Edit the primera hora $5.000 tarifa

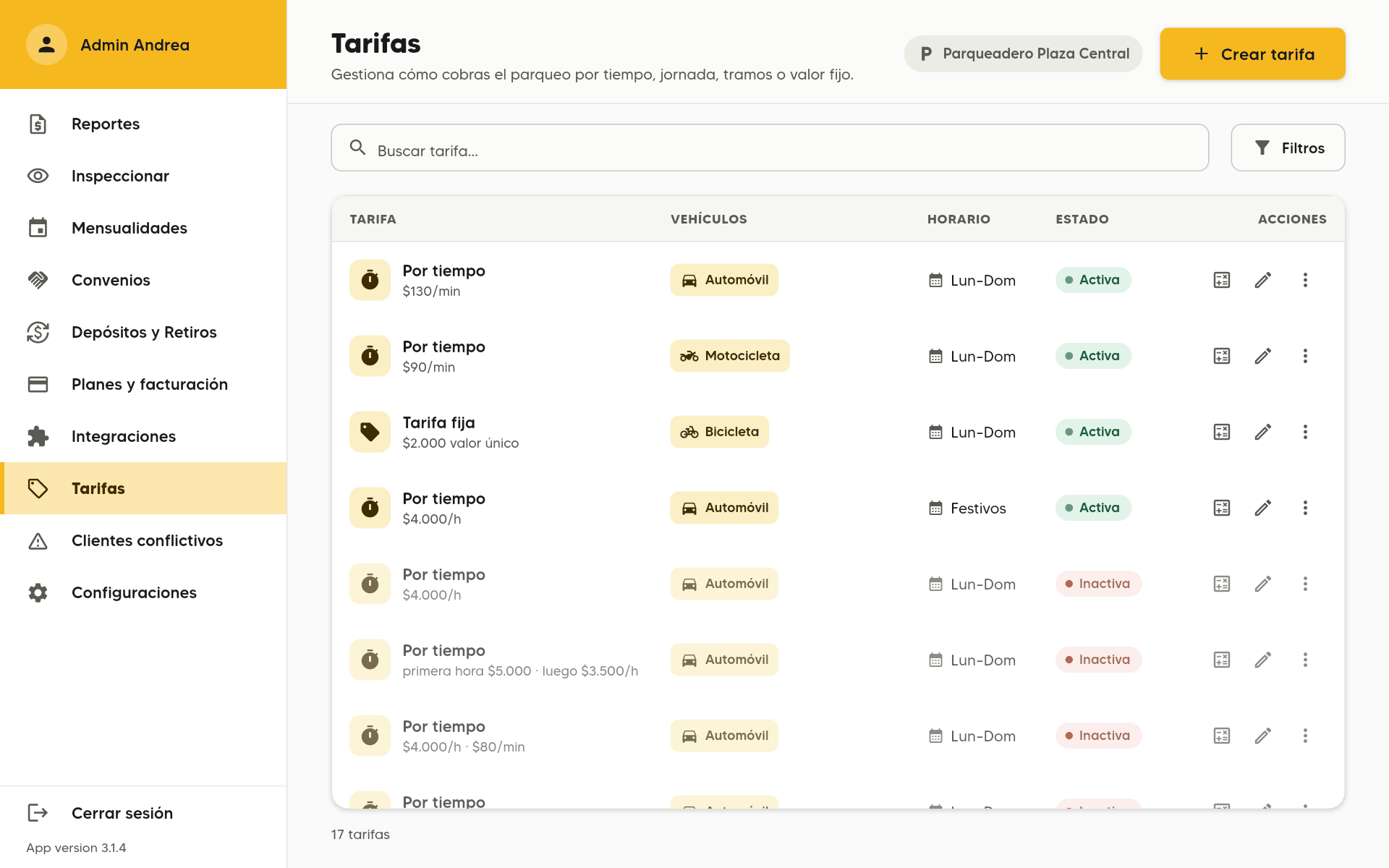(1263, 660)
